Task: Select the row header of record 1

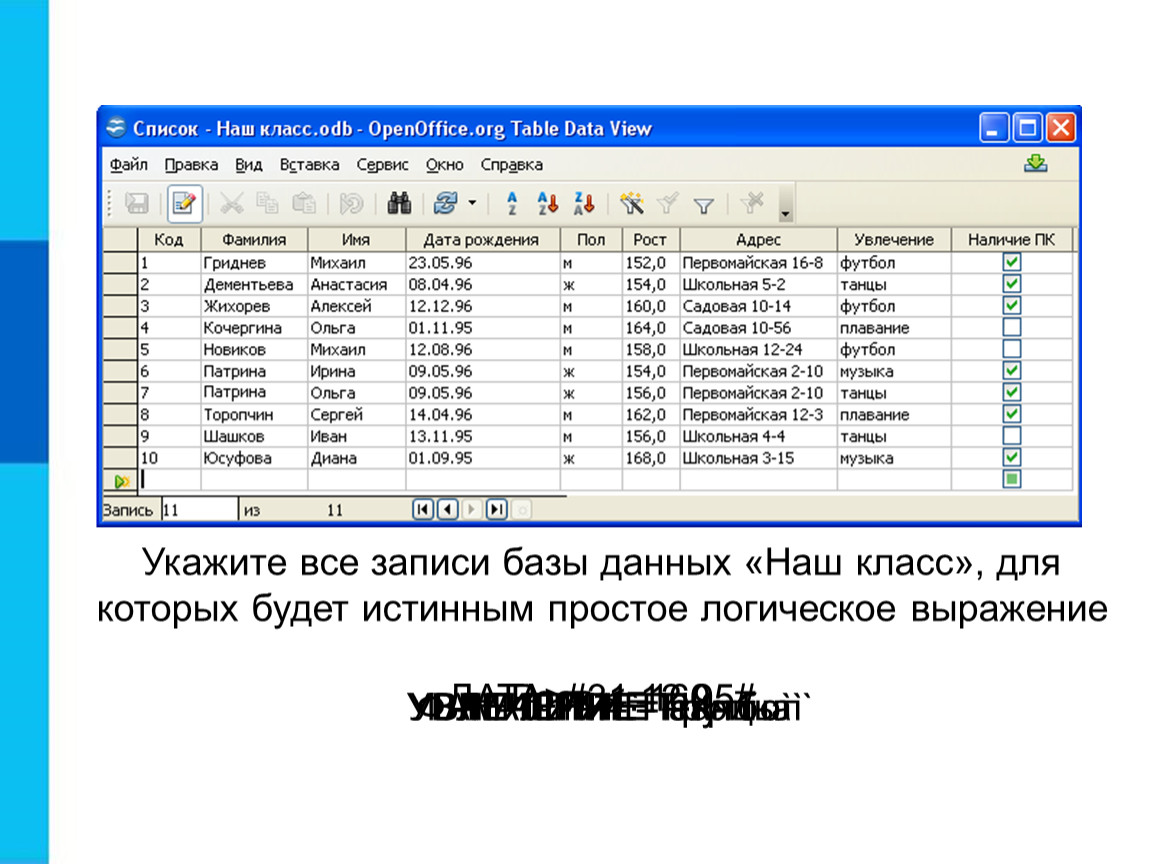Action: (120, 263)
